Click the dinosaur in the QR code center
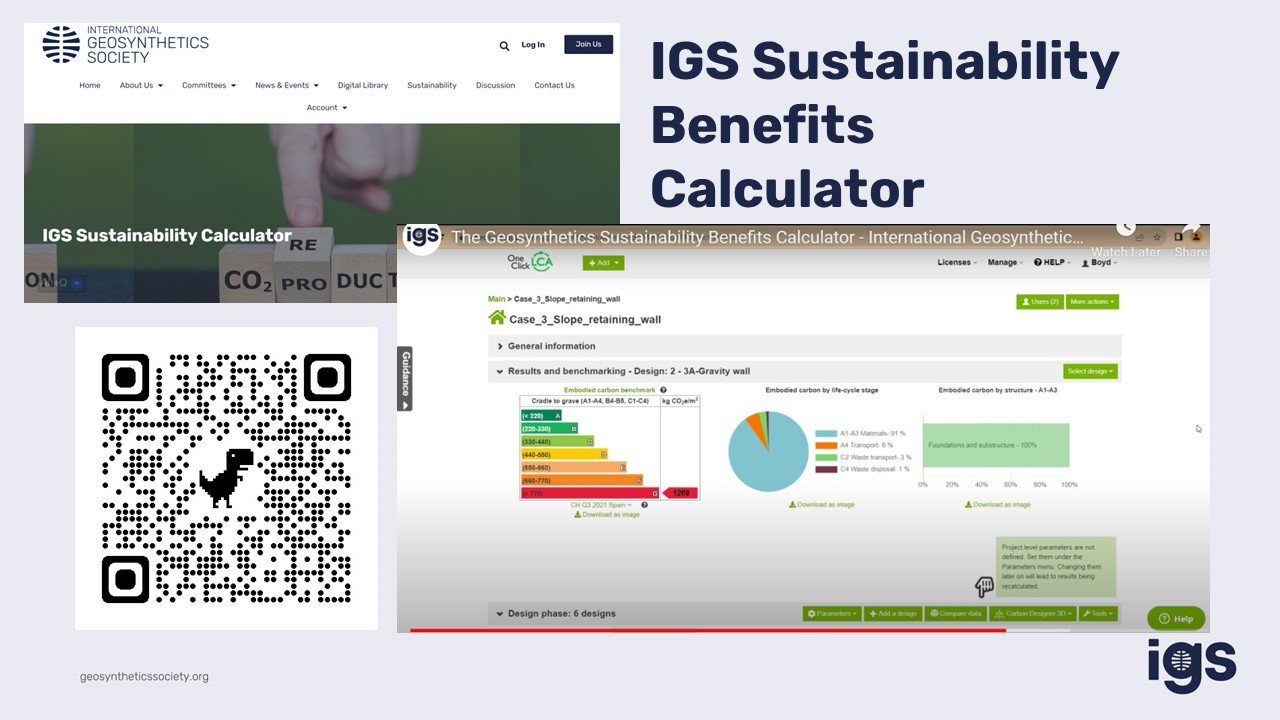Screen dimensions: 1280x720 pyautogui.click(x=226, y=477)
